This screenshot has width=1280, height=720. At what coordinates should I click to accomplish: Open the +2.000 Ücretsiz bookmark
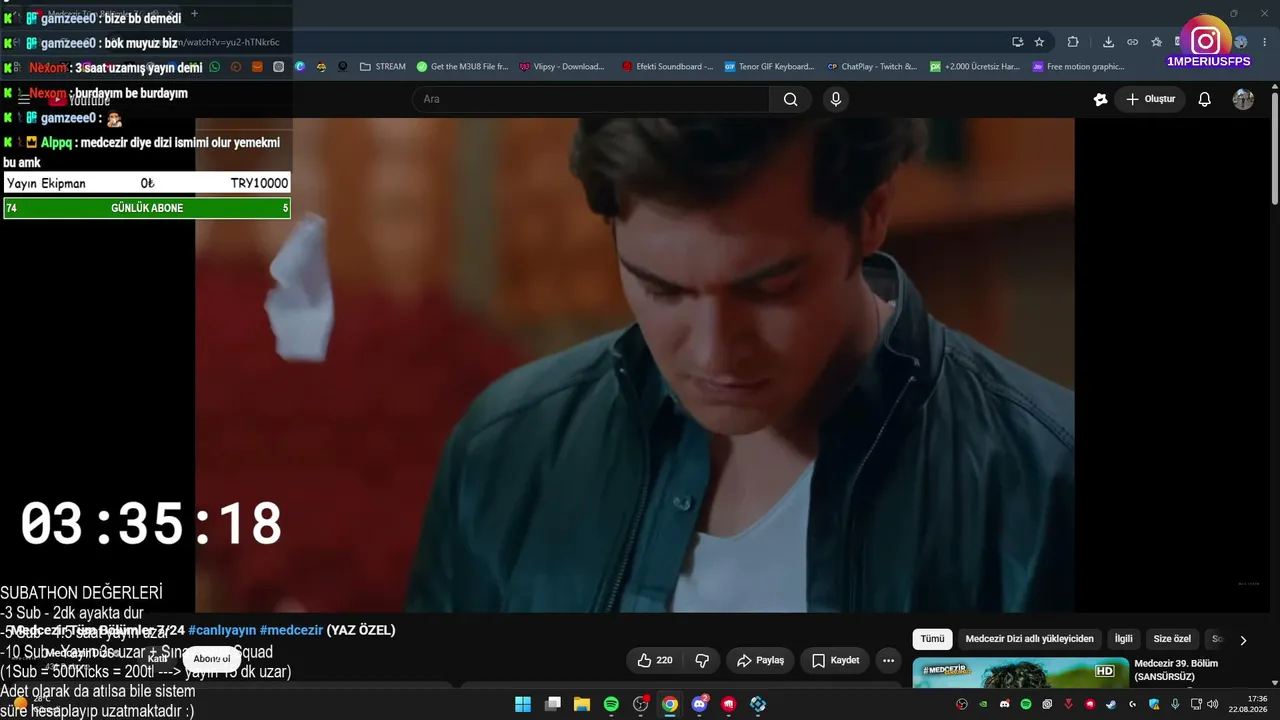point(975,67)
